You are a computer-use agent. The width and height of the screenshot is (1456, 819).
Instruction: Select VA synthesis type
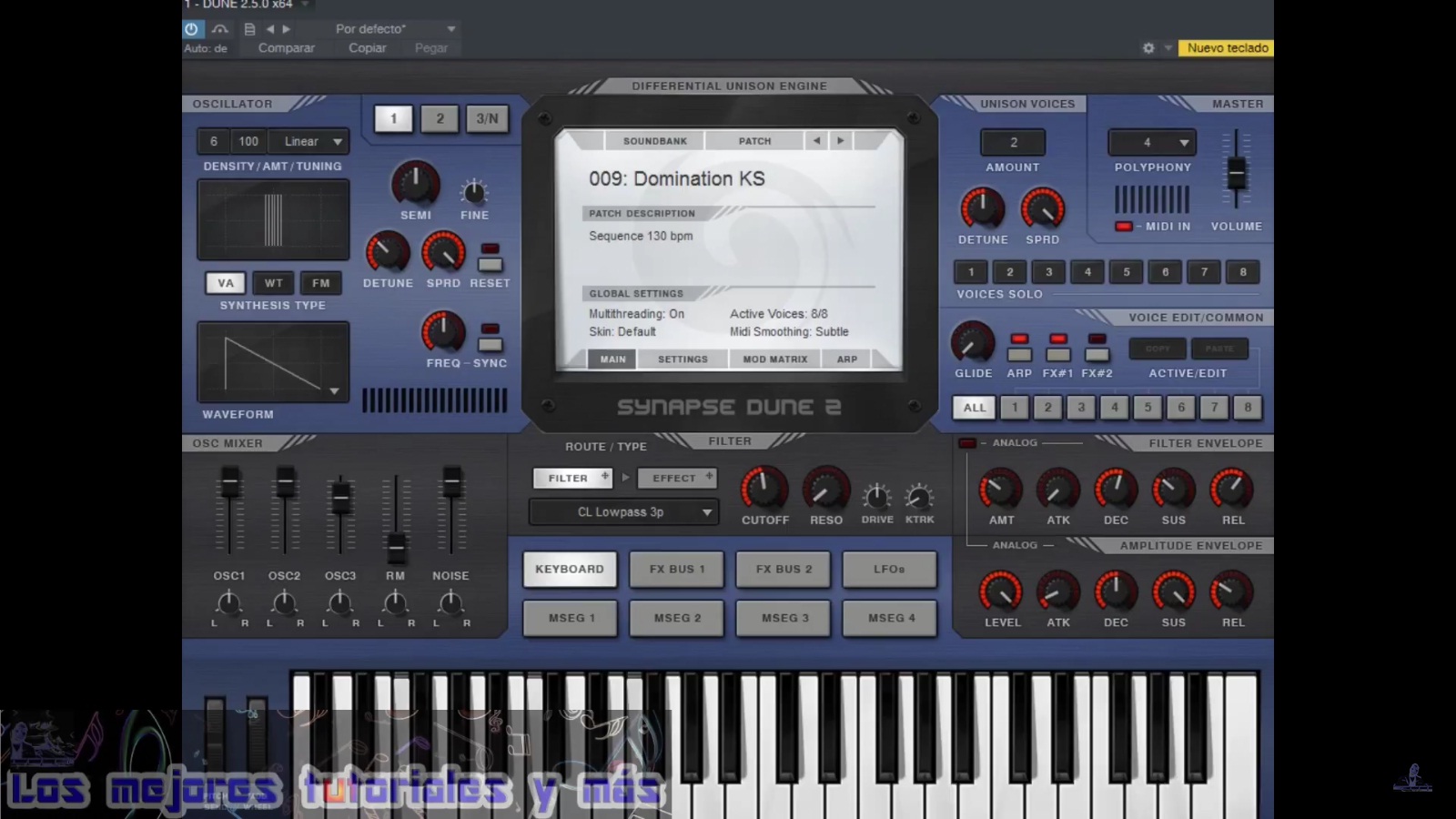click(x=226, y=283)
